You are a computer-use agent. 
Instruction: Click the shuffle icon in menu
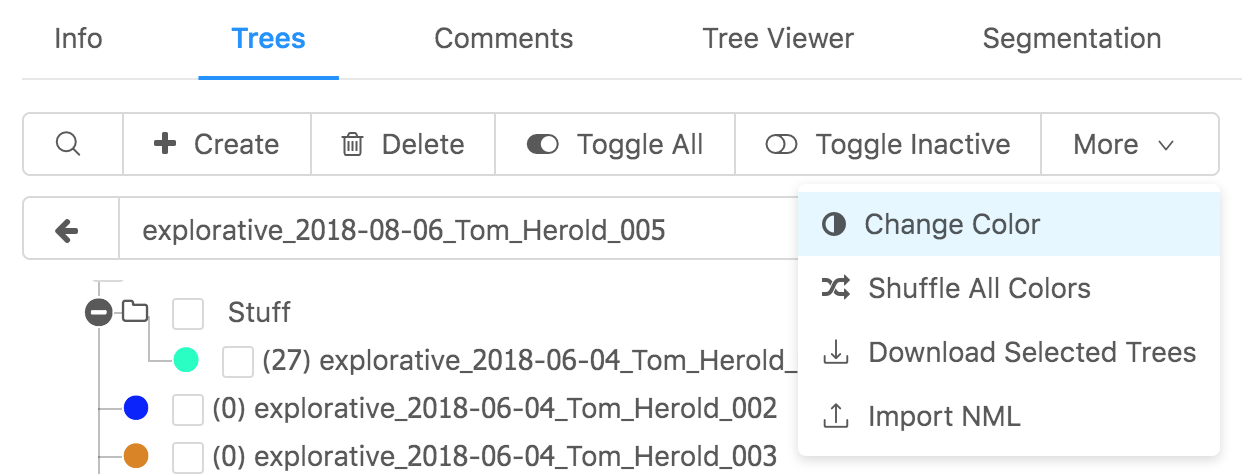tap(835, 289)
